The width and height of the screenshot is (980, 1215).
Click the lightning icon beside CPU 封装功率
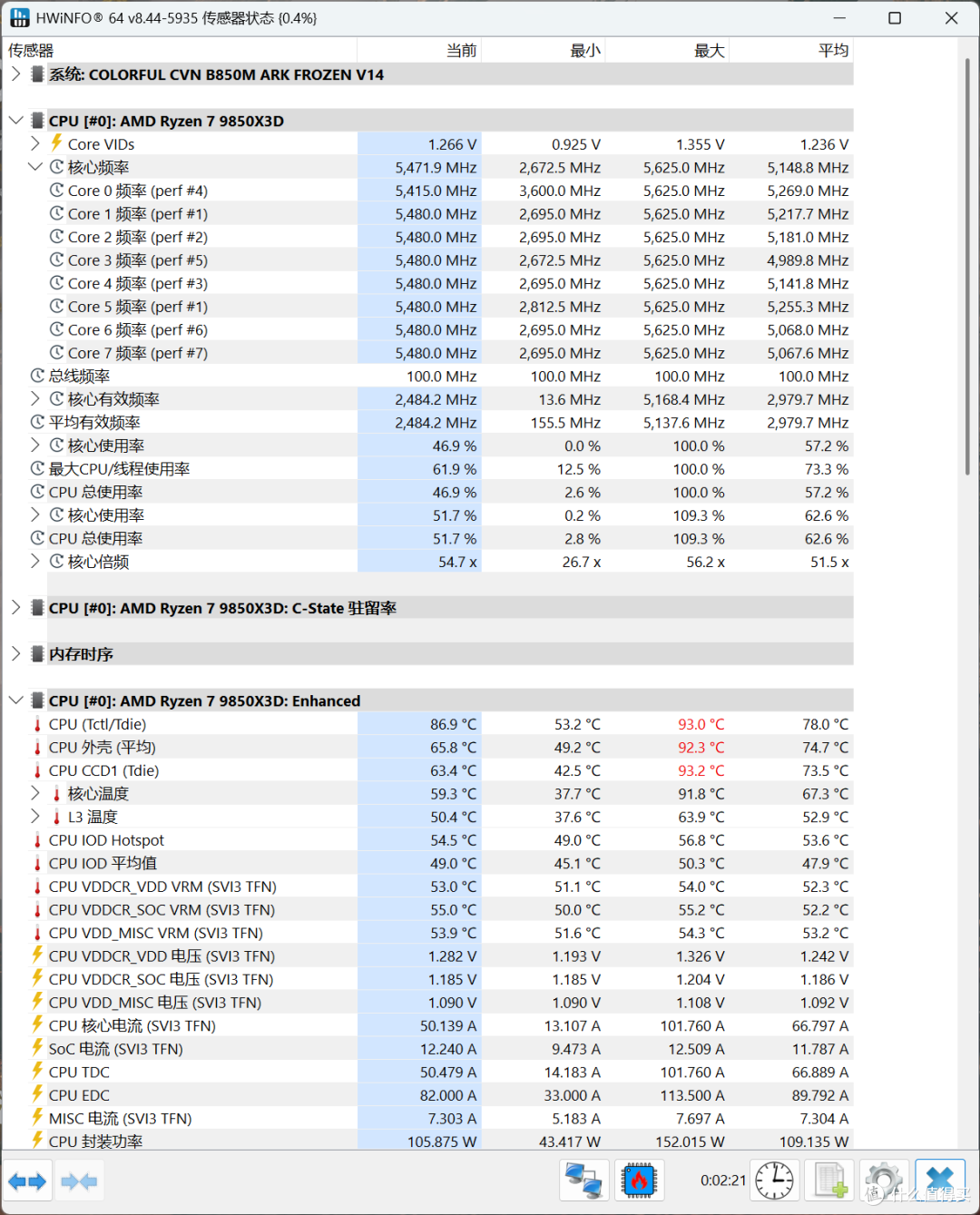(37, 1141)
